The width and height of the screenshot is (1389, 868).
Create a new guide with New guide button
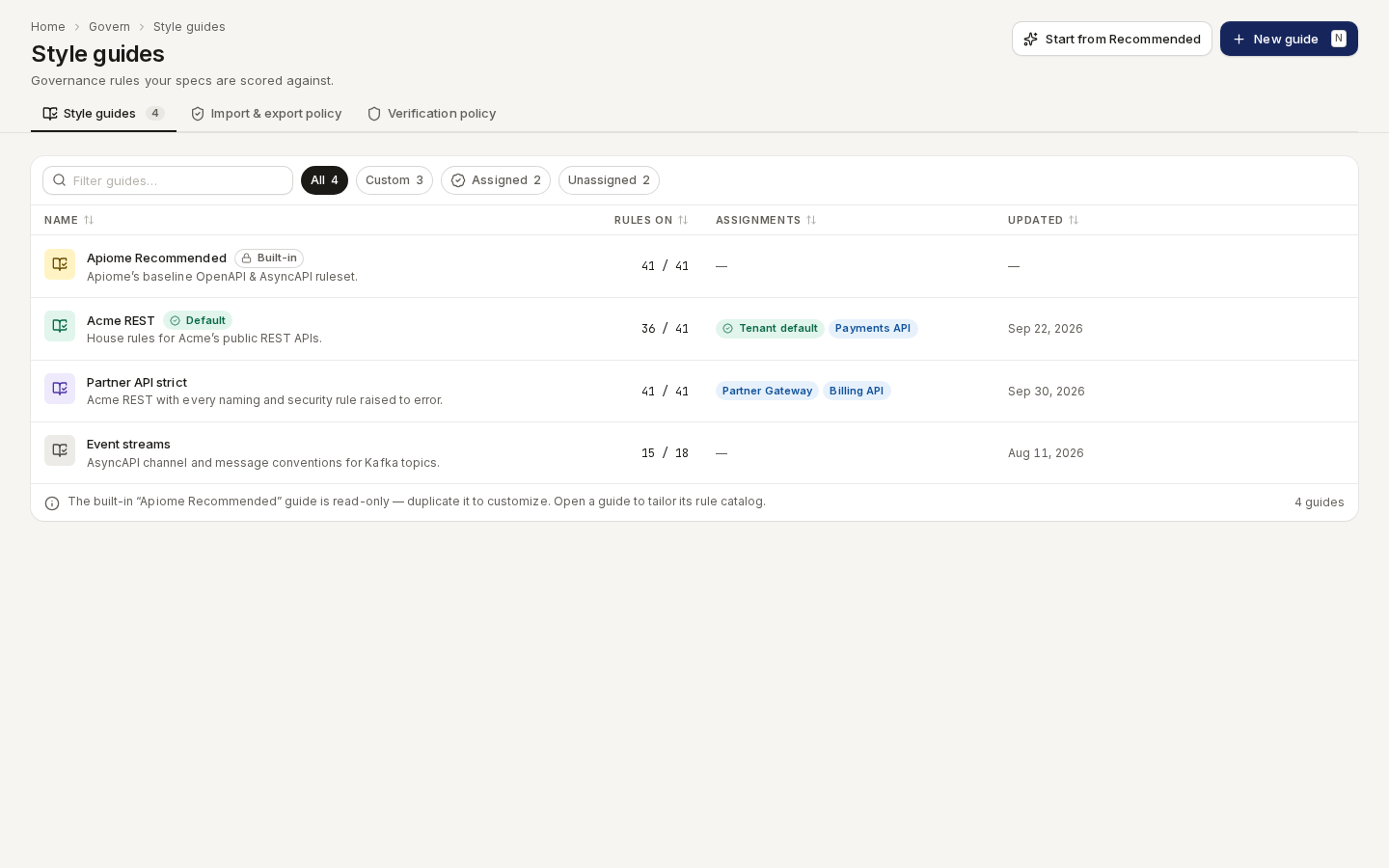point(1289,39)
